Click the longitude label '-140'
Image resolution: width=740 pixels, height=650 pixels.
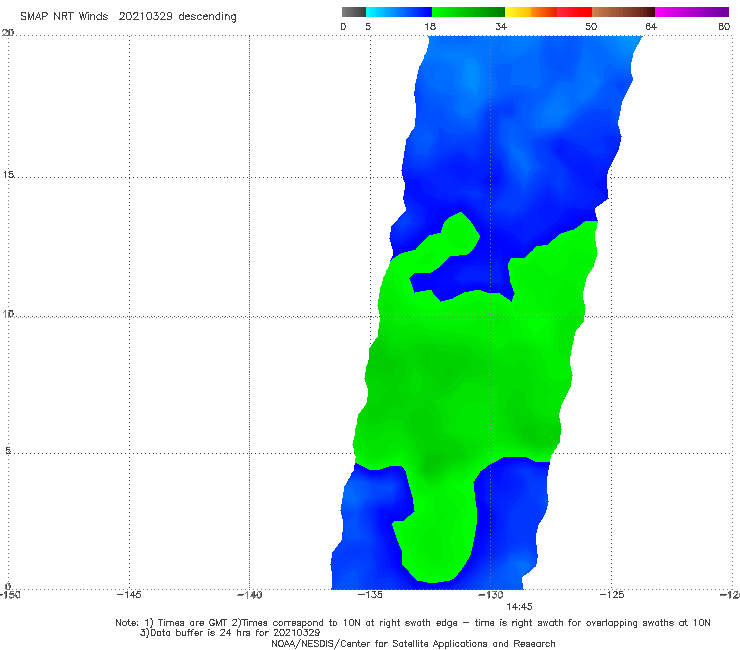pos(249,595)
